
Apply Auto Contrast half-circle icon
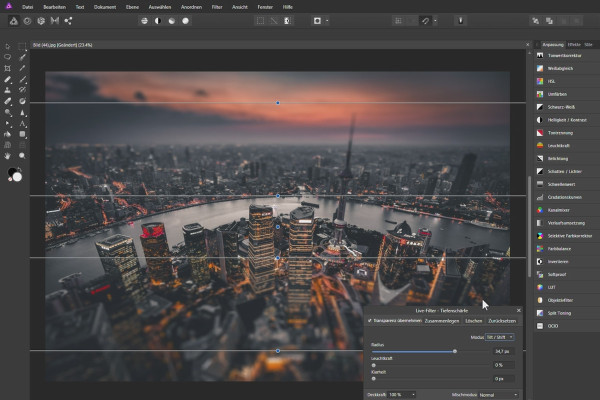(x=158, y=21)
